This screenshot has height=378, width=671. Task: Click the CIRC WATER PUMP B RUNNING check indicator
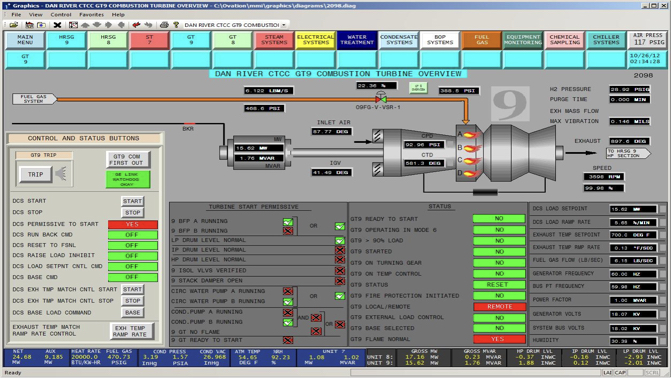[288, 301]
